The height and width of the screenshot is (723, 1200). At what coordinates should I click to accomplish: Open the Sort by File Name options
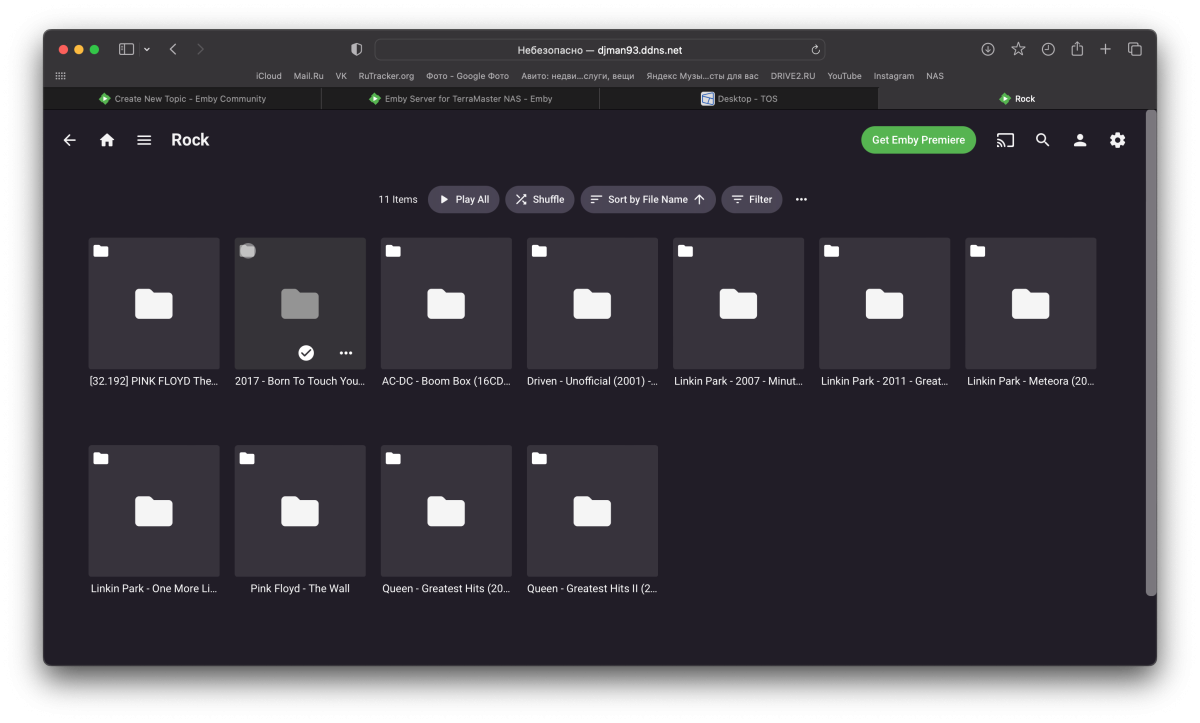(648, 199)
